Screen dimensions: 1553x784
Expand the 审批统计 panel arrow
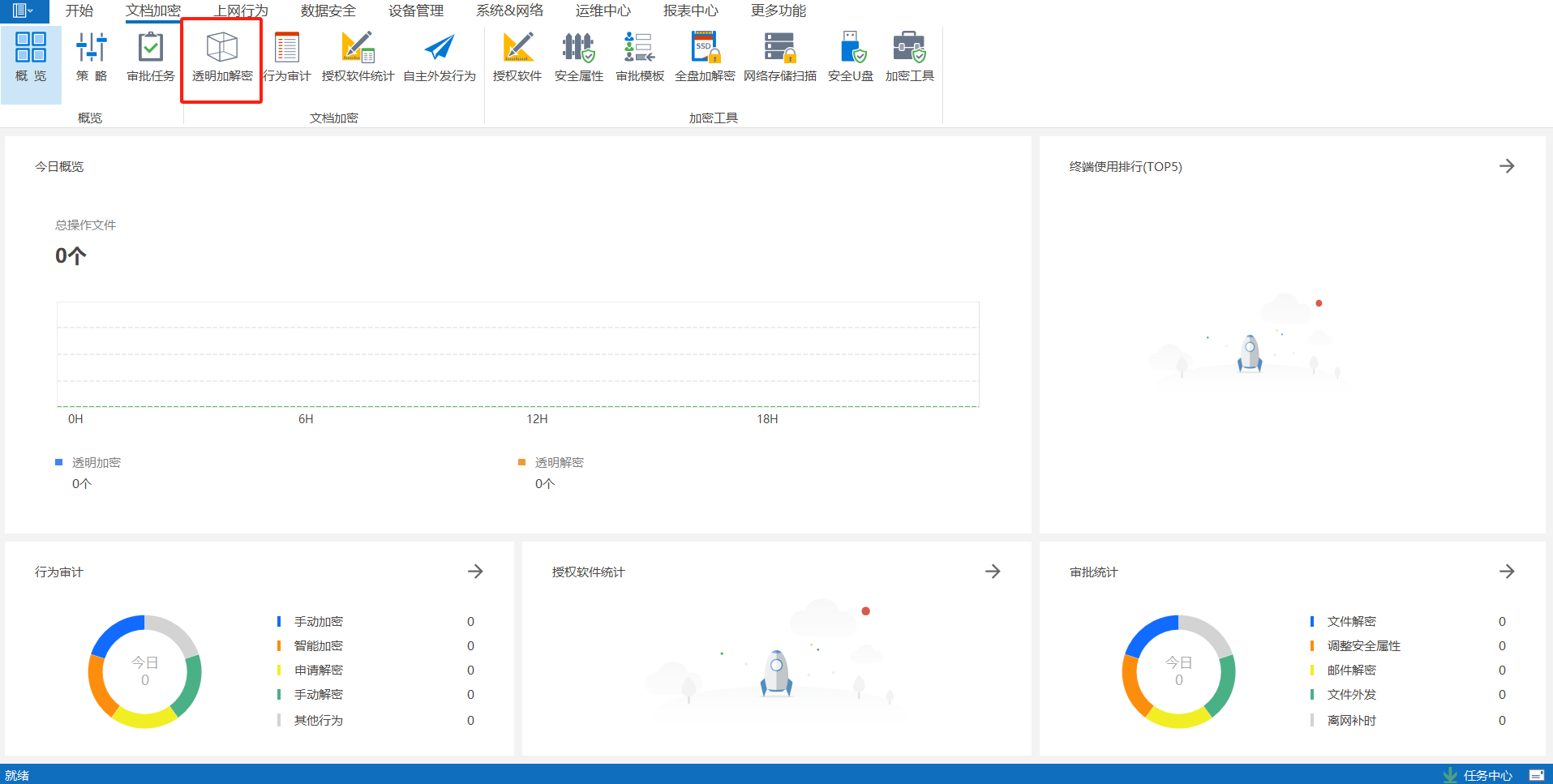pyautogui.click(x=1506, y=572)
